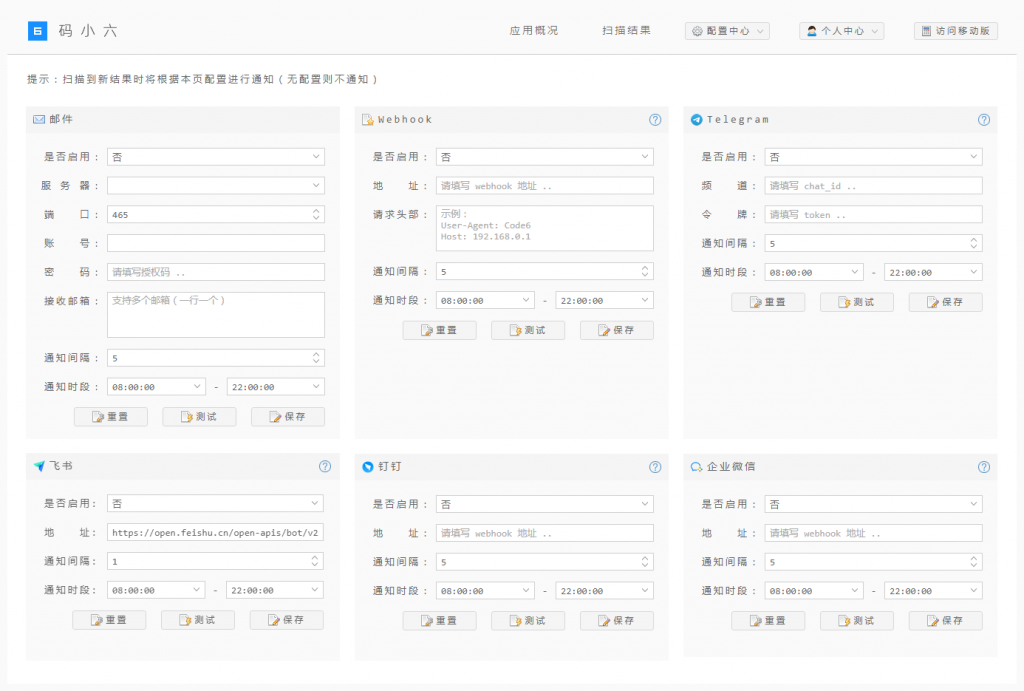Image resolution: width=1024 pixels, height=691 pixels.
Task: Focus the 接收邮箱 textarea
Action: [216, 315]
